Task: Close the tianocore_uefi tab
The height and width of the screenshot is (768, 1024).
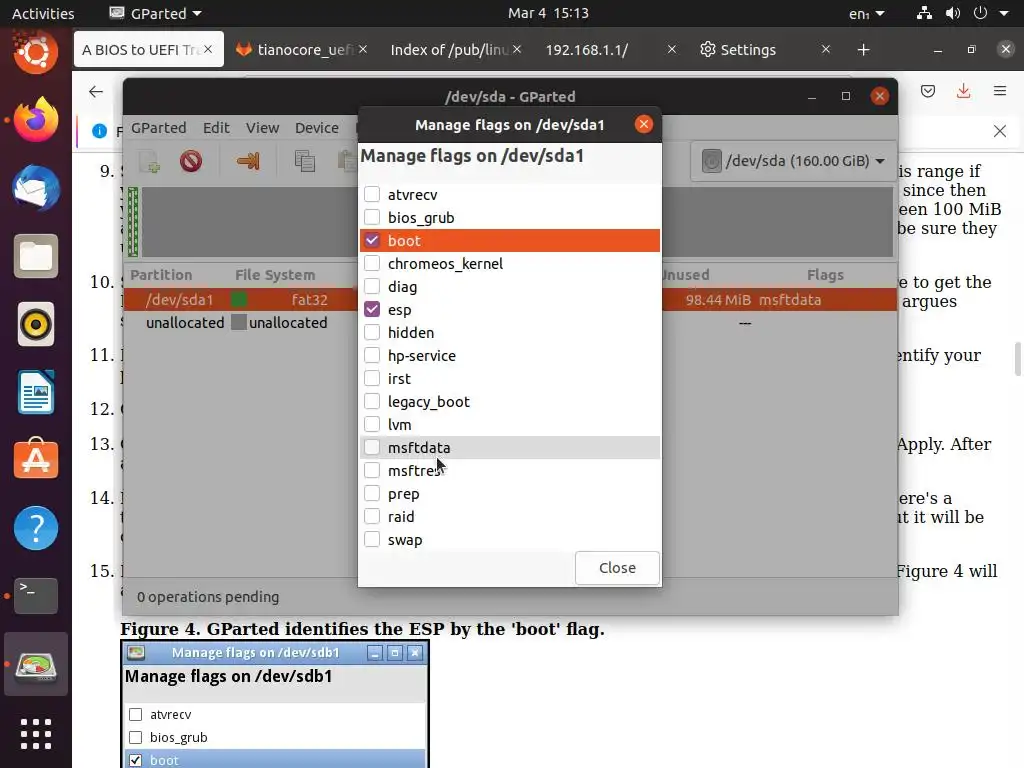Action: click(x=363, y=49)
